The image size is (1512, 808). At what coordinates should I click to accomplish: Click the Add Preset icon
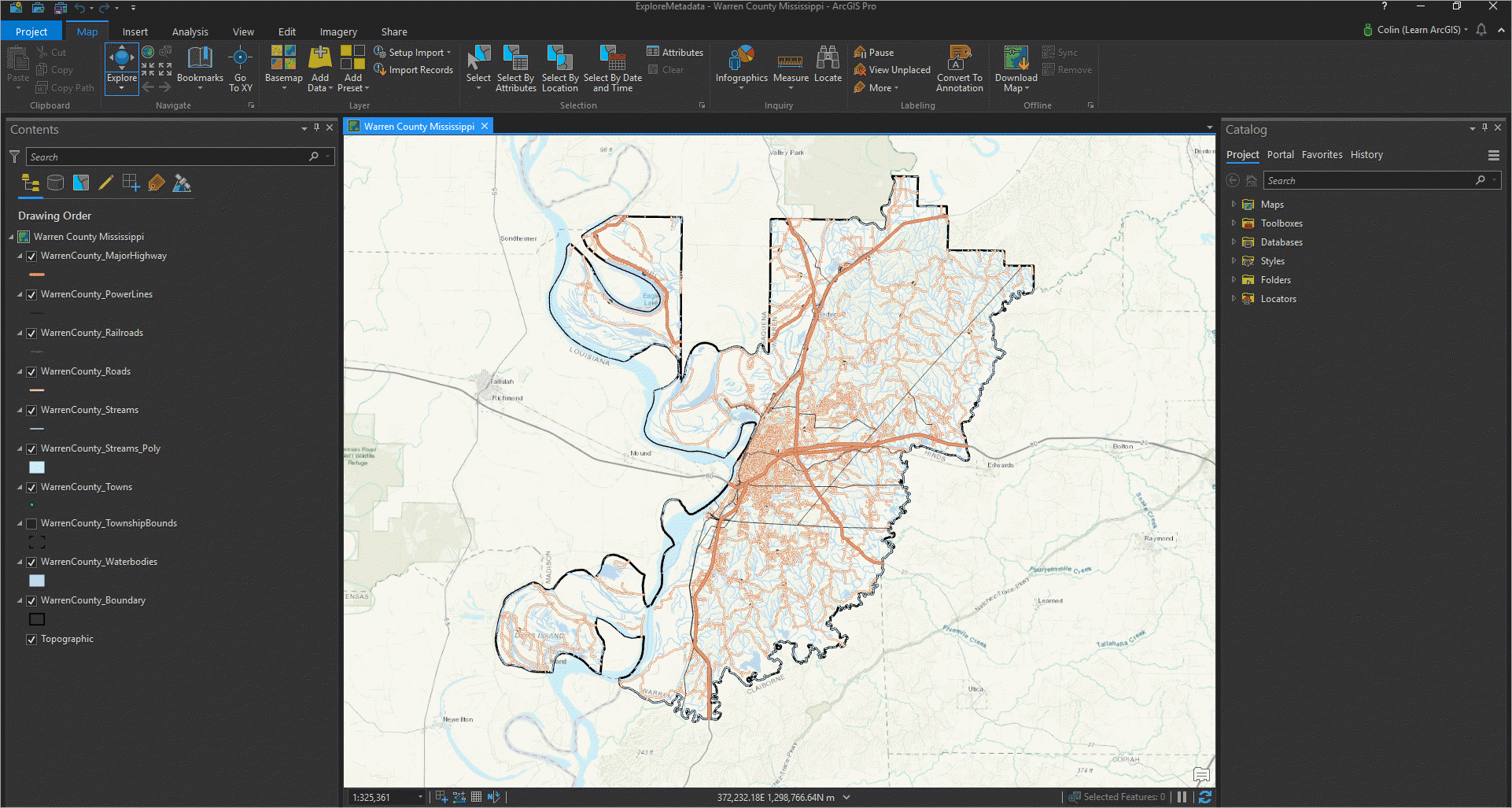(352, 57)
